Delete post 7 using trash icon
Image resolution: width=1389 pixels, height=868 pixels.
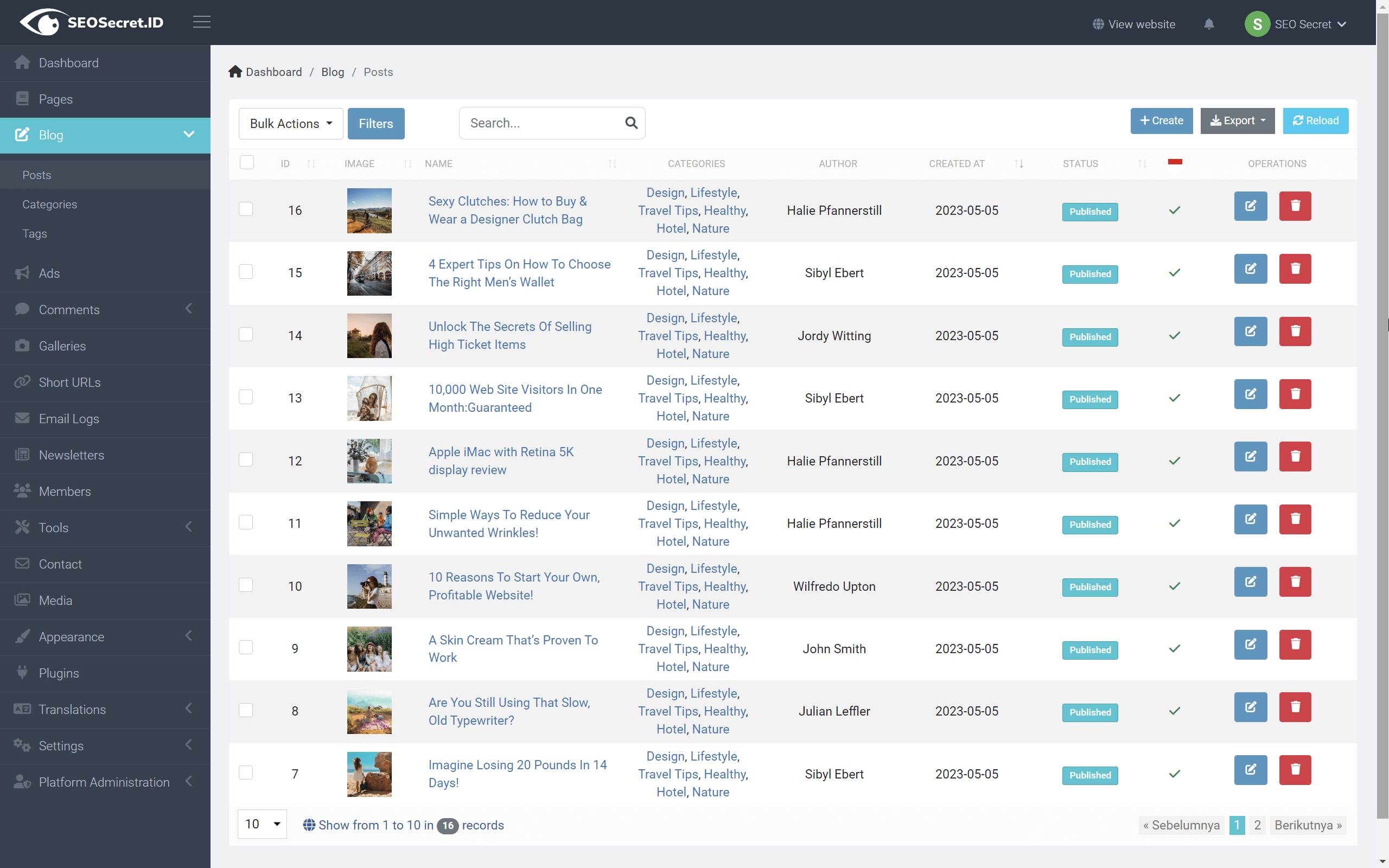(x=1295, y=769)
